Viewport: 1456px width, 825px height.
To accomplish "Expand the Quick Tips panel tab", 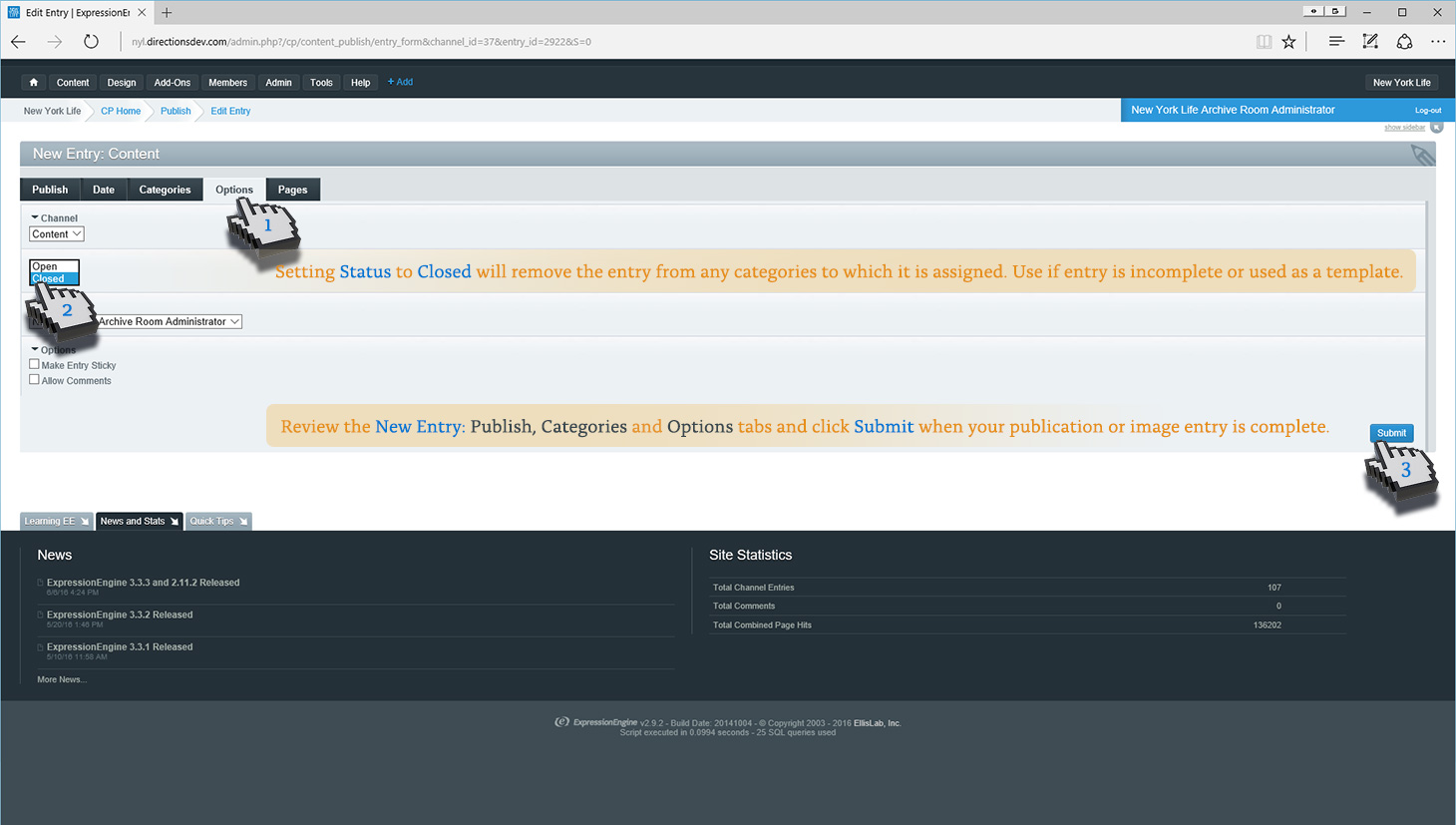I will (x=218, y=522).
